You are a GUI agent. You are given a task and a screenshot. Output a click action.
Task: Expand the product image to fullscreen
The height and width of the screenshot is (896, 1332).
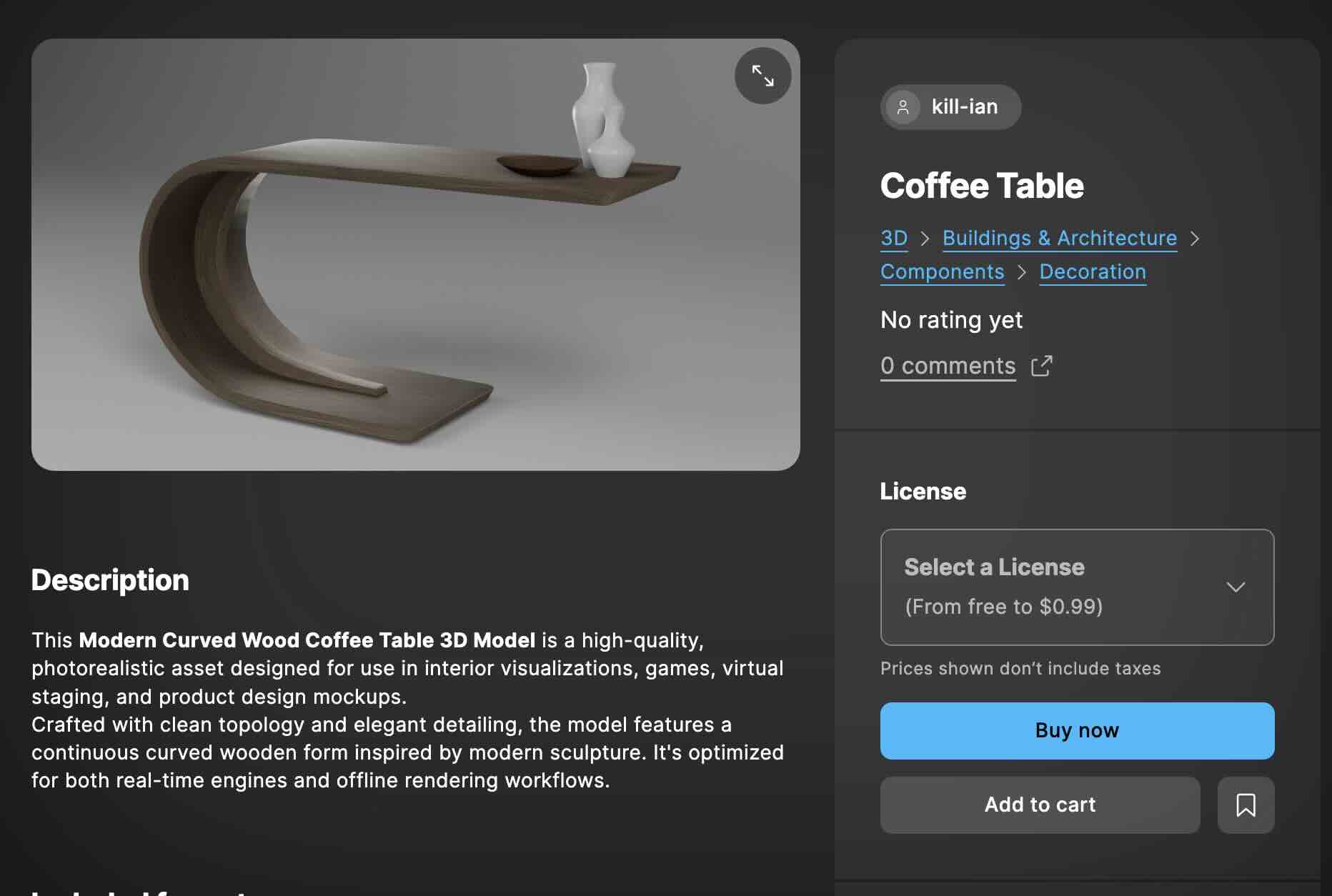tap(762, 76)
